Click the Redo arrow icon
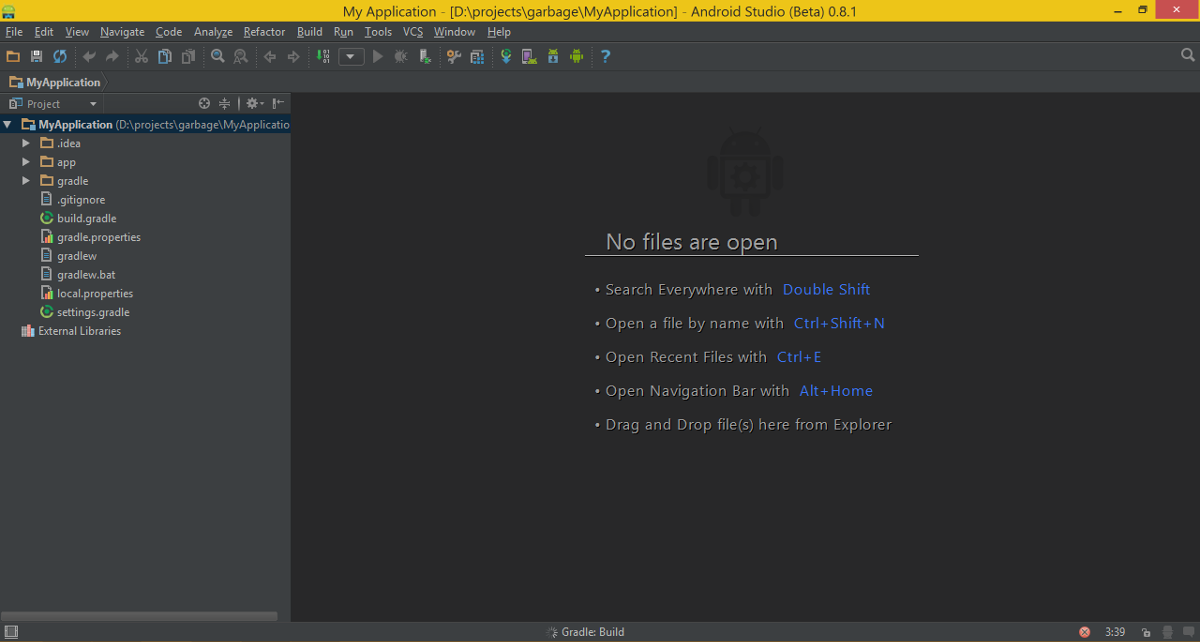This screenshot has width=1200, height=642. [x=112, y=57]
